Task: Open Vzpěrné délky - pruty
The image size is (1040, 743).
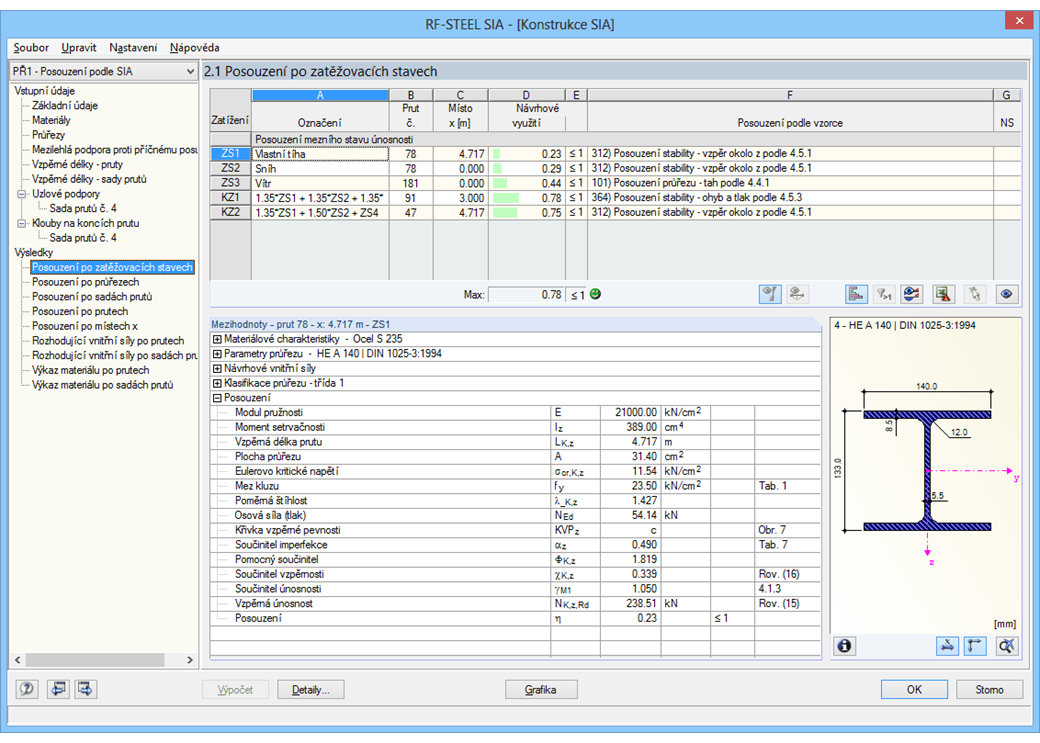Action: 77,165
